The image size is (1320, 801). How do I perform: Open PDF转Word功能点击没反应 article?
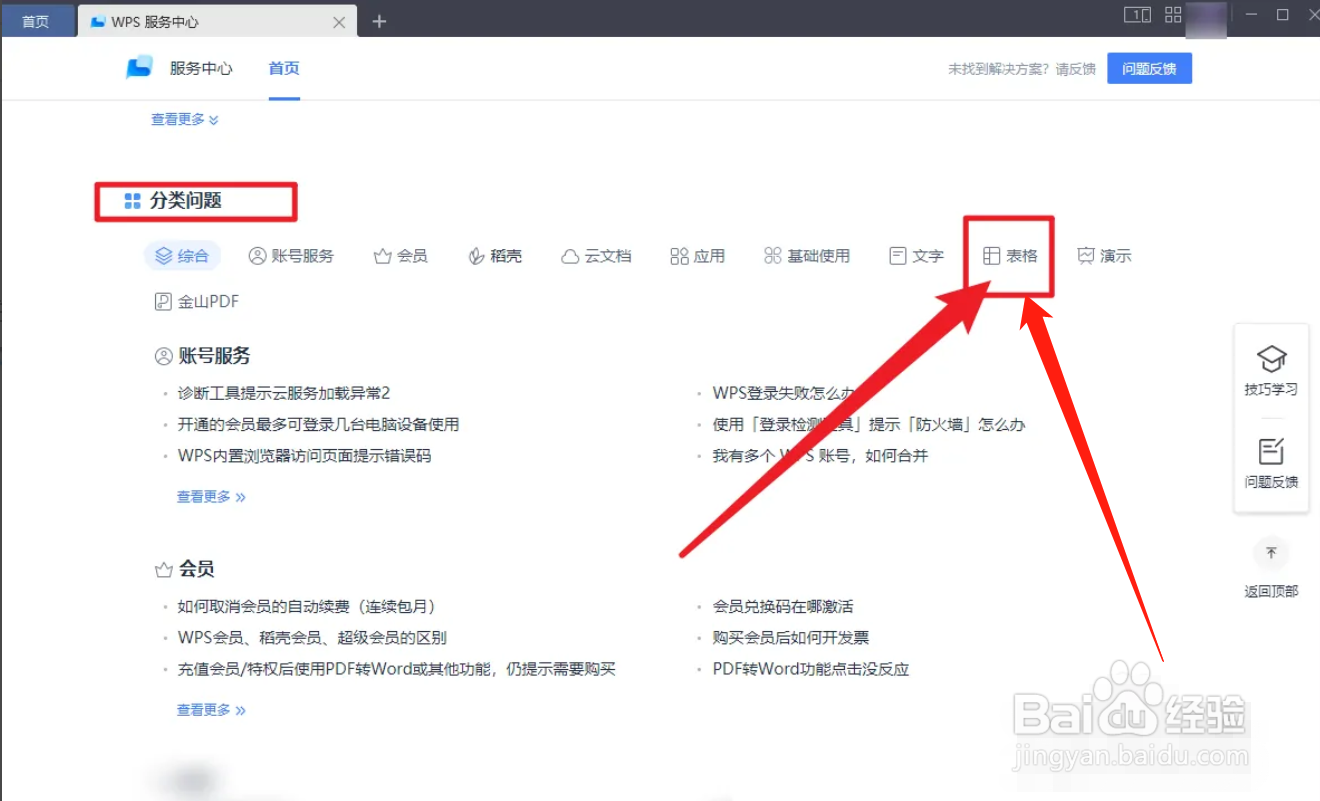point(810,669)
